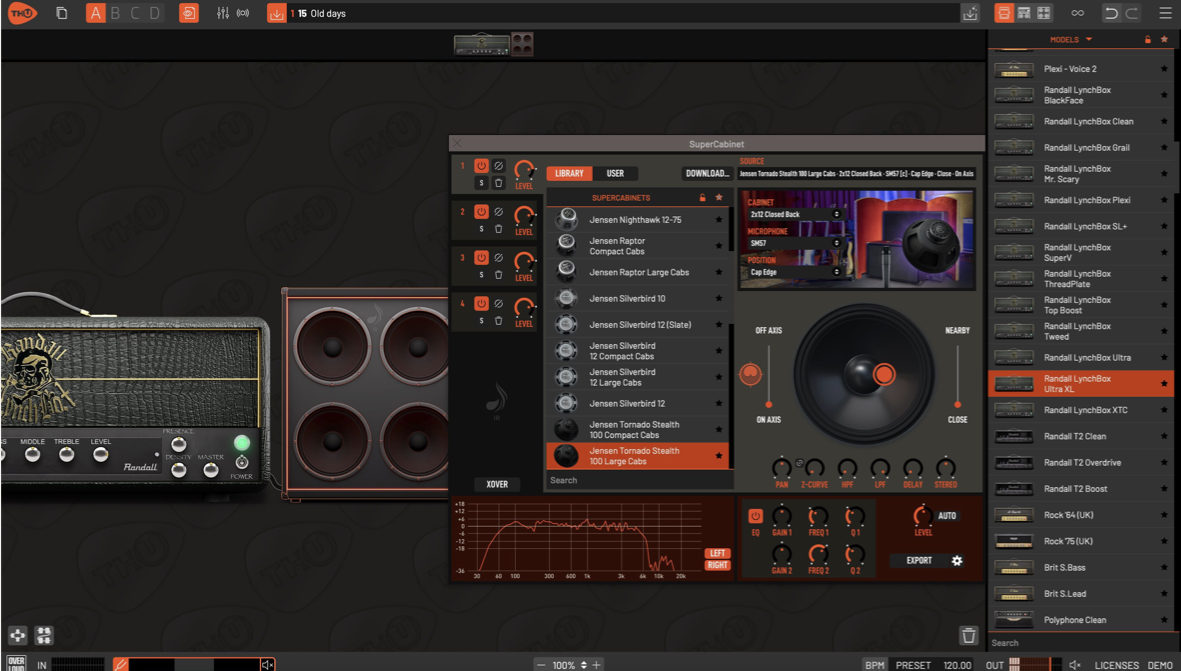Select variation D

[x=154, y=13]
